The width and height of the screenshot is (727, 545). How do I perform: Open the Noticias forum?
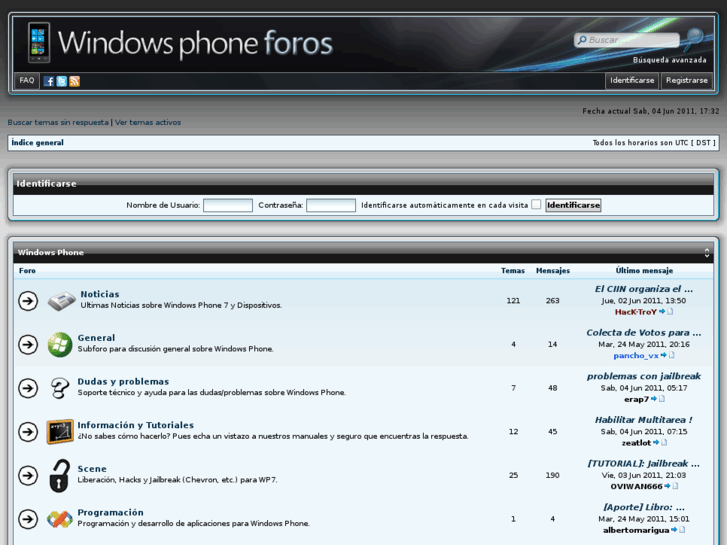[x=100, y=294]
